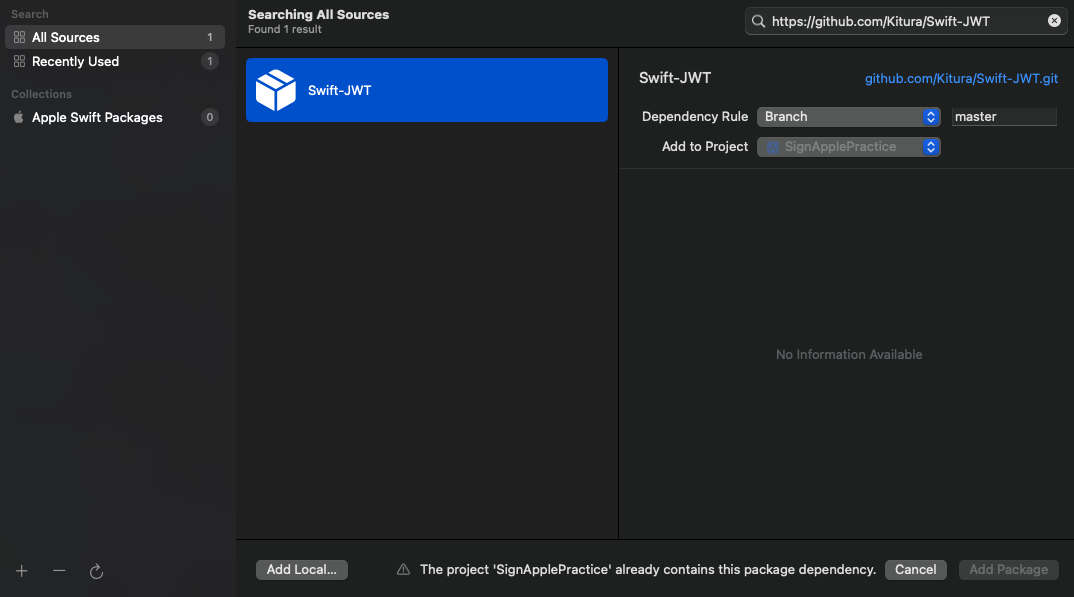Click the Apple logo collection icon
Viewport: 1074px width, 597px height.
(x=19, y=117)
